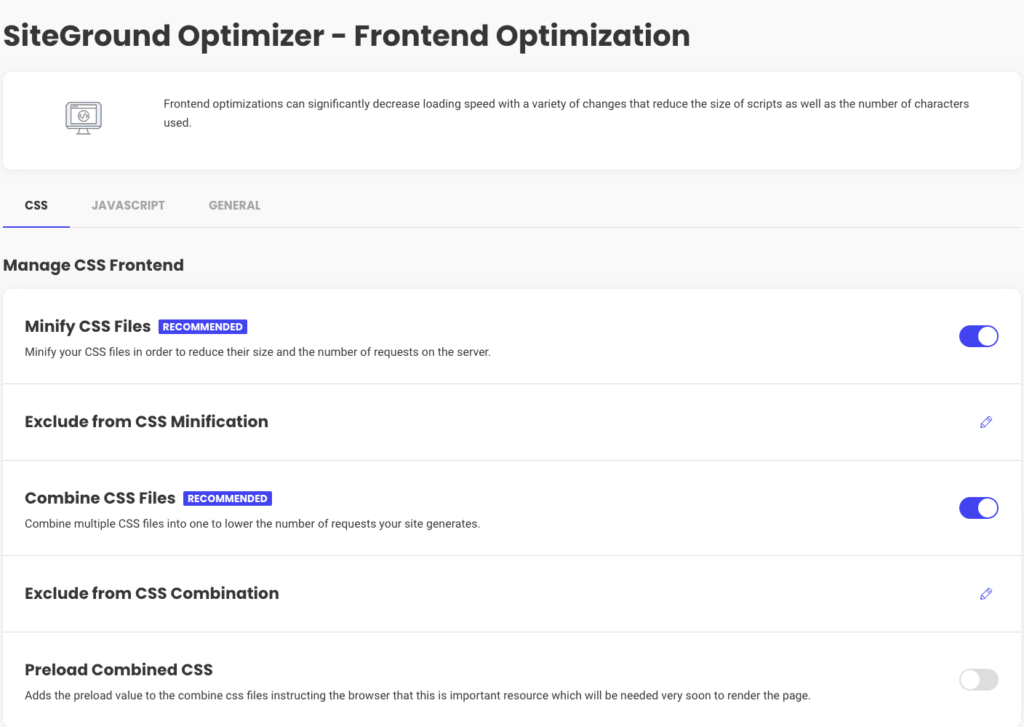Screen dimensions: 1024x727
Task: Edit Exclude from CSS Combination pencil icon
Action: pyautogui.click(x=985, y=594)
